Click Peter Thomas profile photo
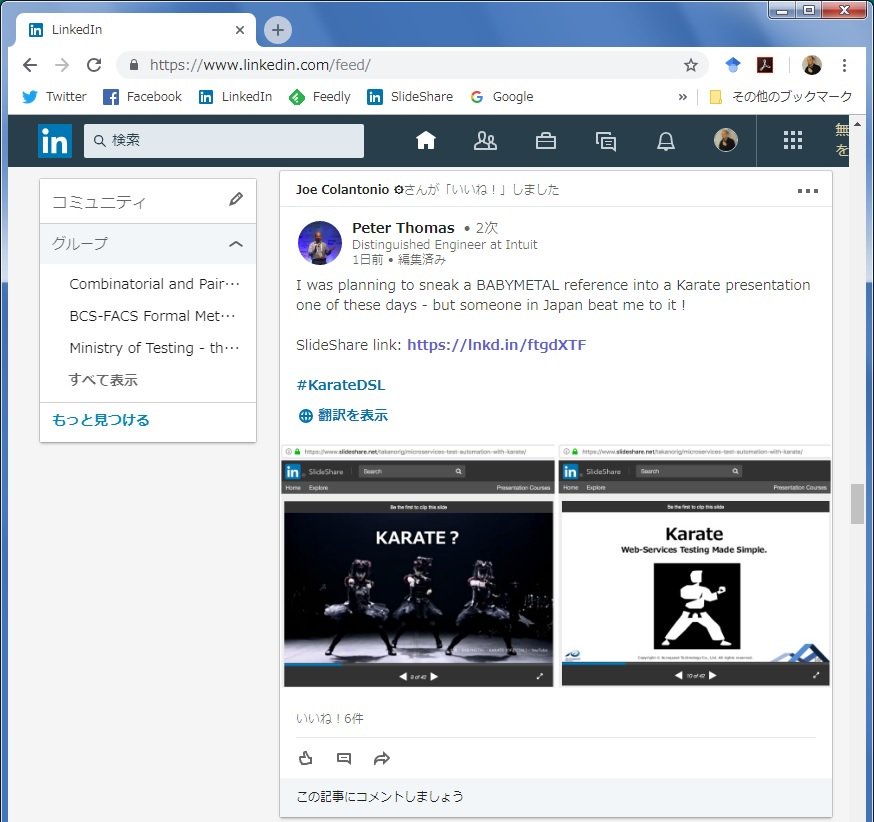 click(319, 243)
